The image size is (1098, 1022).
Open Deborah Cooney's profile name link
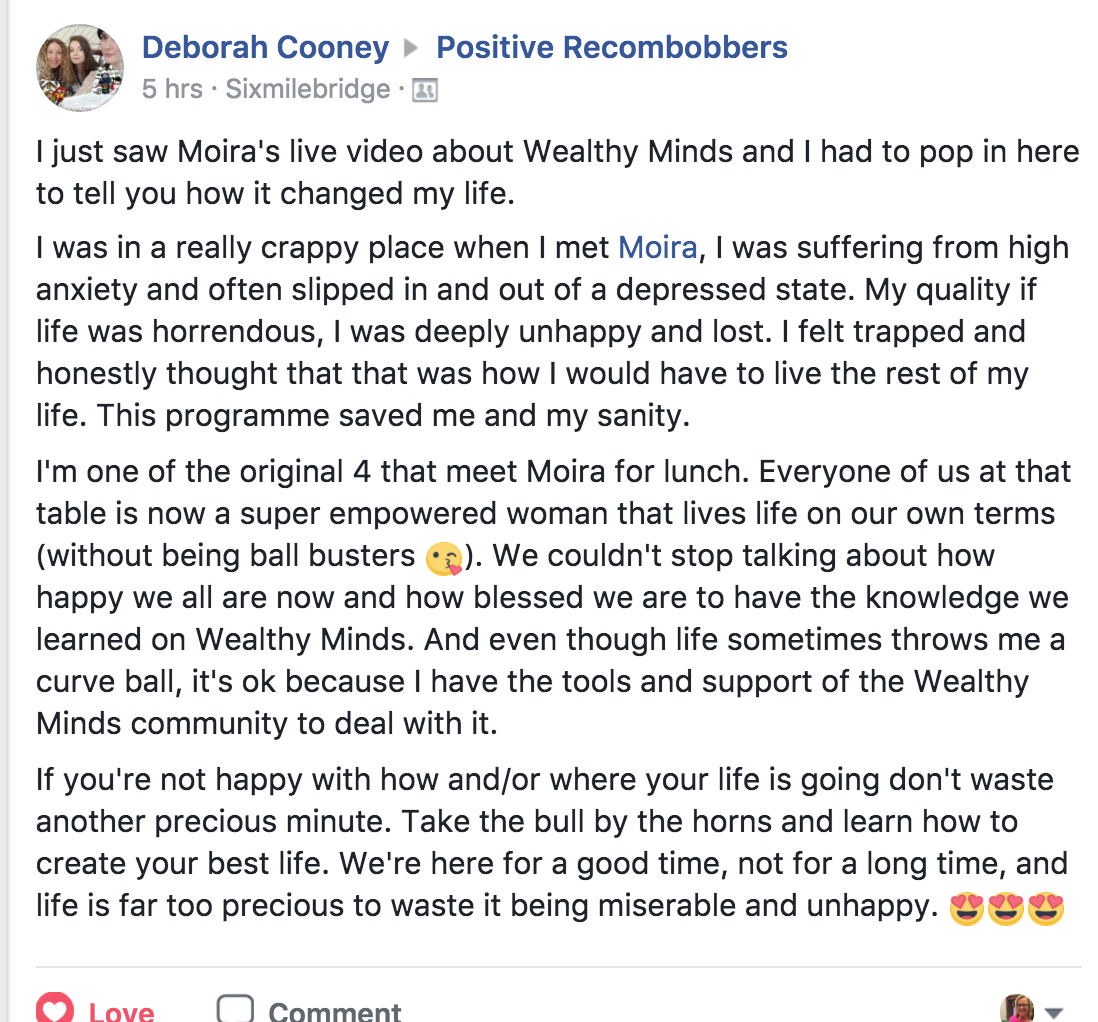pos(265,47)
